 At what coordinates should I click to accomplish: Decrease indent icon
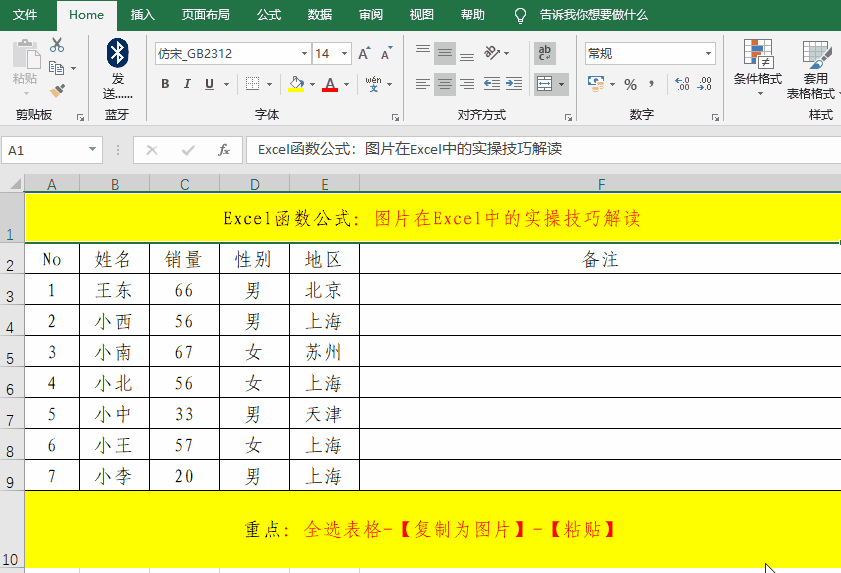[x=492, y=84]
